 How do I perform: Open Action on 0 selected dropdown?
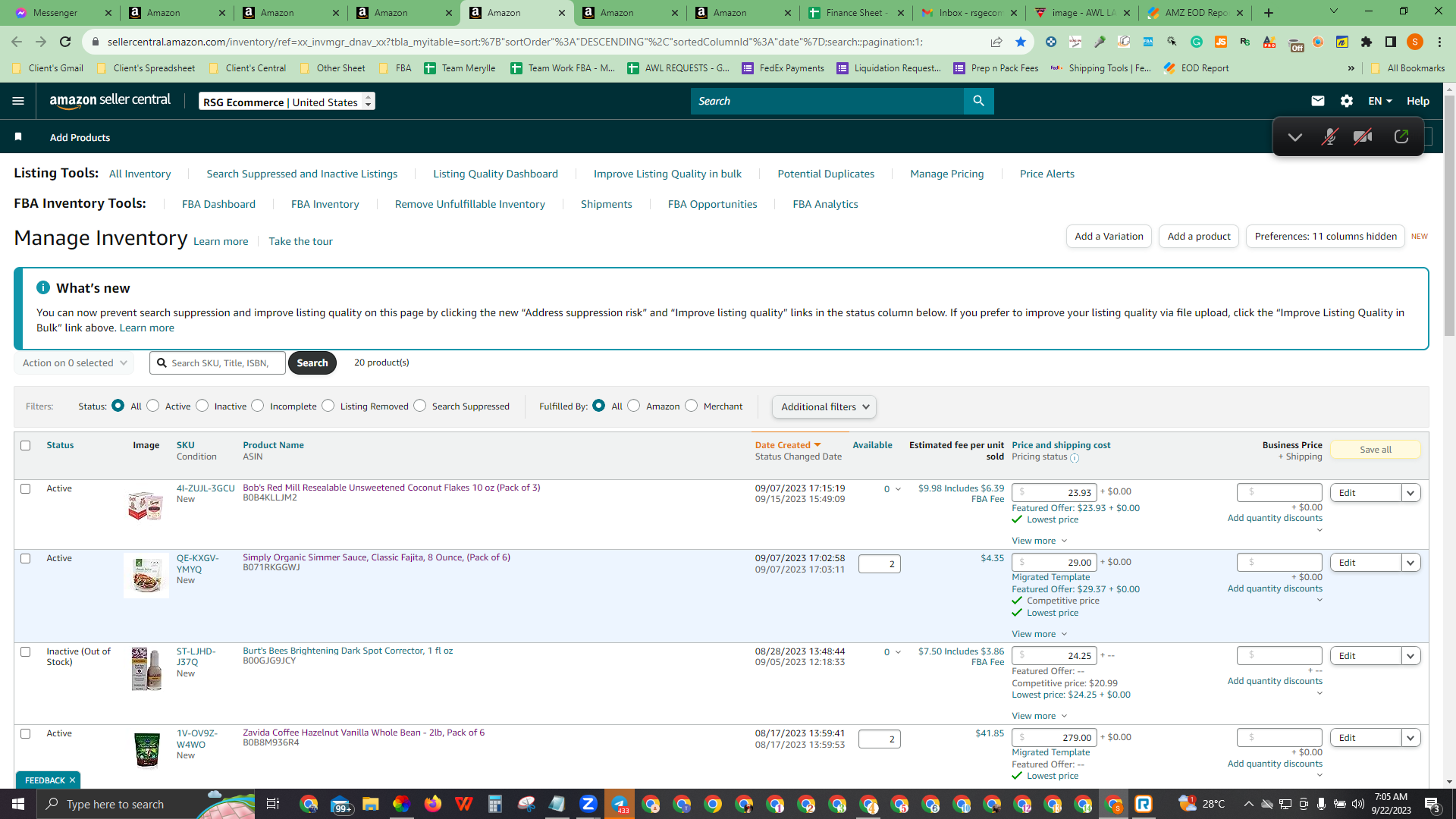(74, 363)
